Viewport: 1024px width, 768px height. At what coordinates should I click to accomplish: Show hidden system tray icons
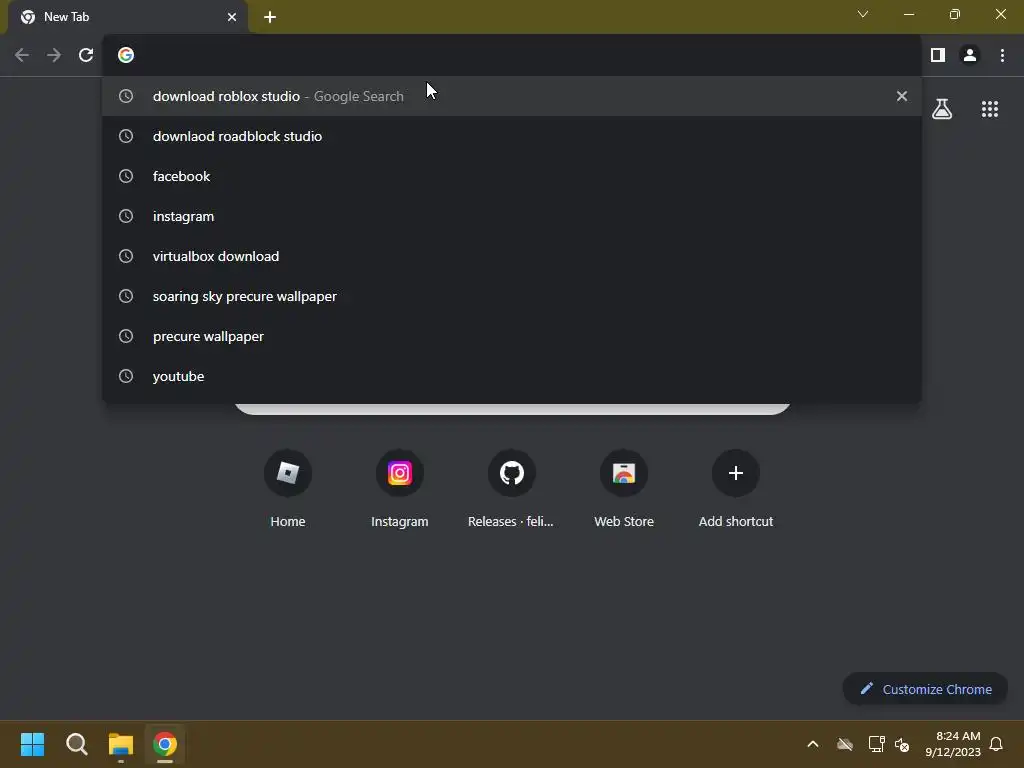[x=813, y=744]
